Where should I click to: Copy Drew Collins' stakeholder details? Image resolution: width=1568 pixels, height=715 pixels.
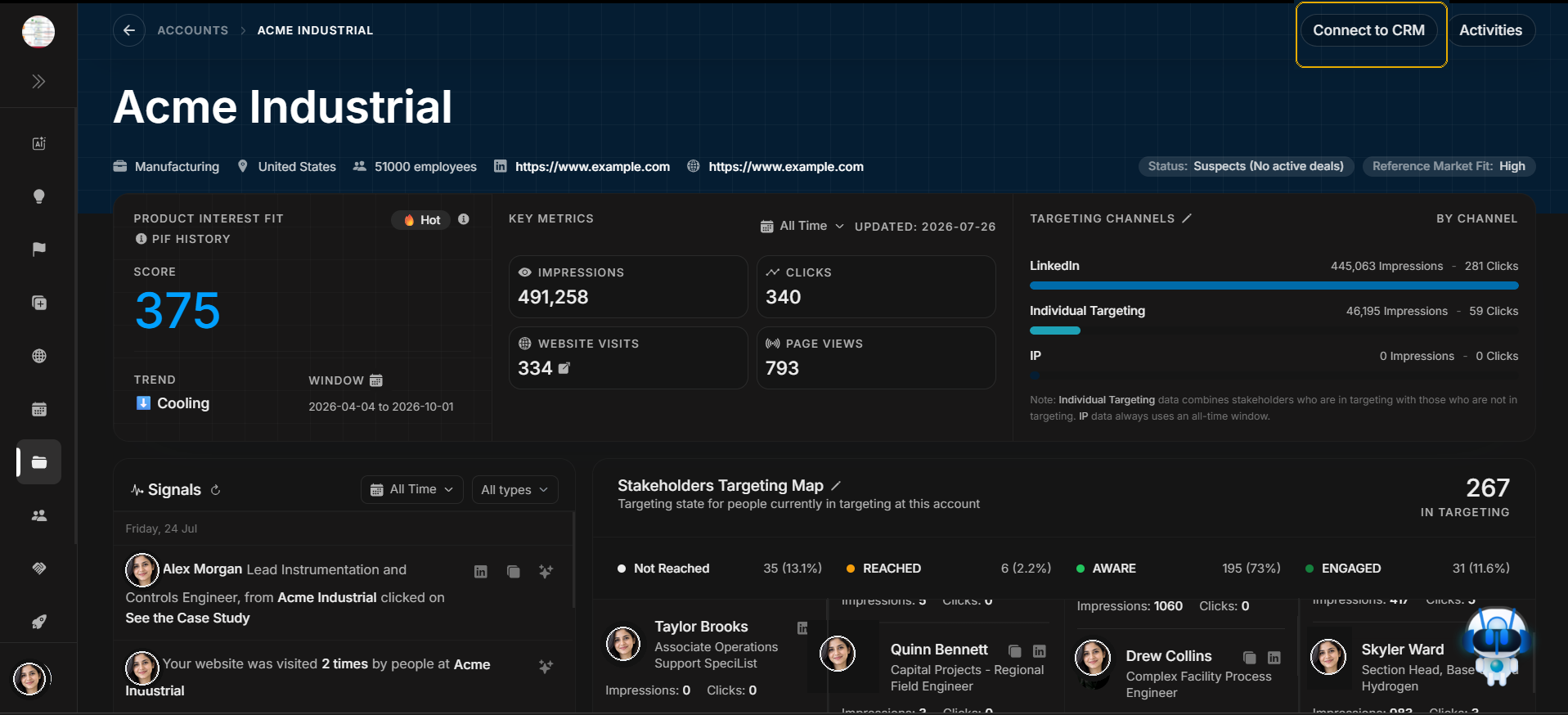(1249, 658)
